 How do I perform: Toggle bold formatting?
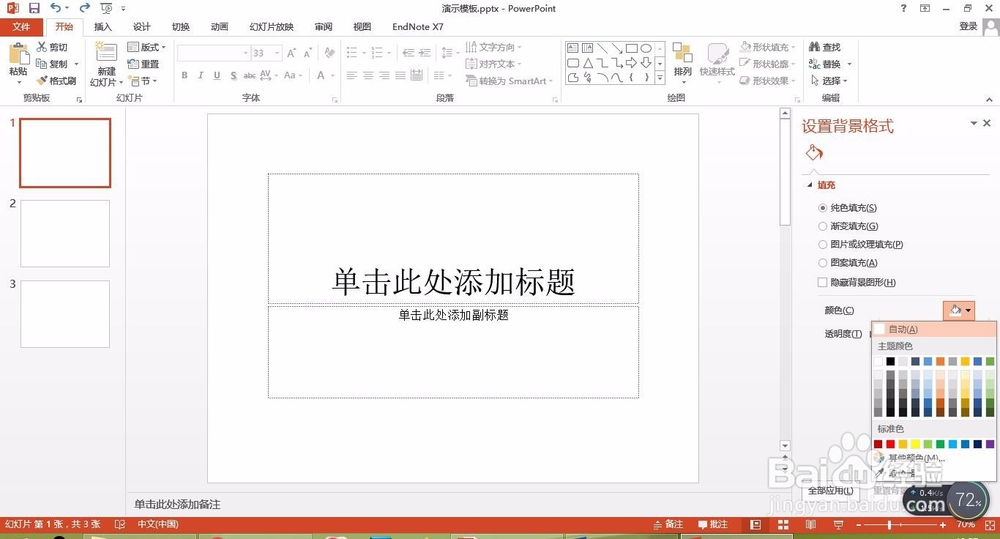point(184,75)
